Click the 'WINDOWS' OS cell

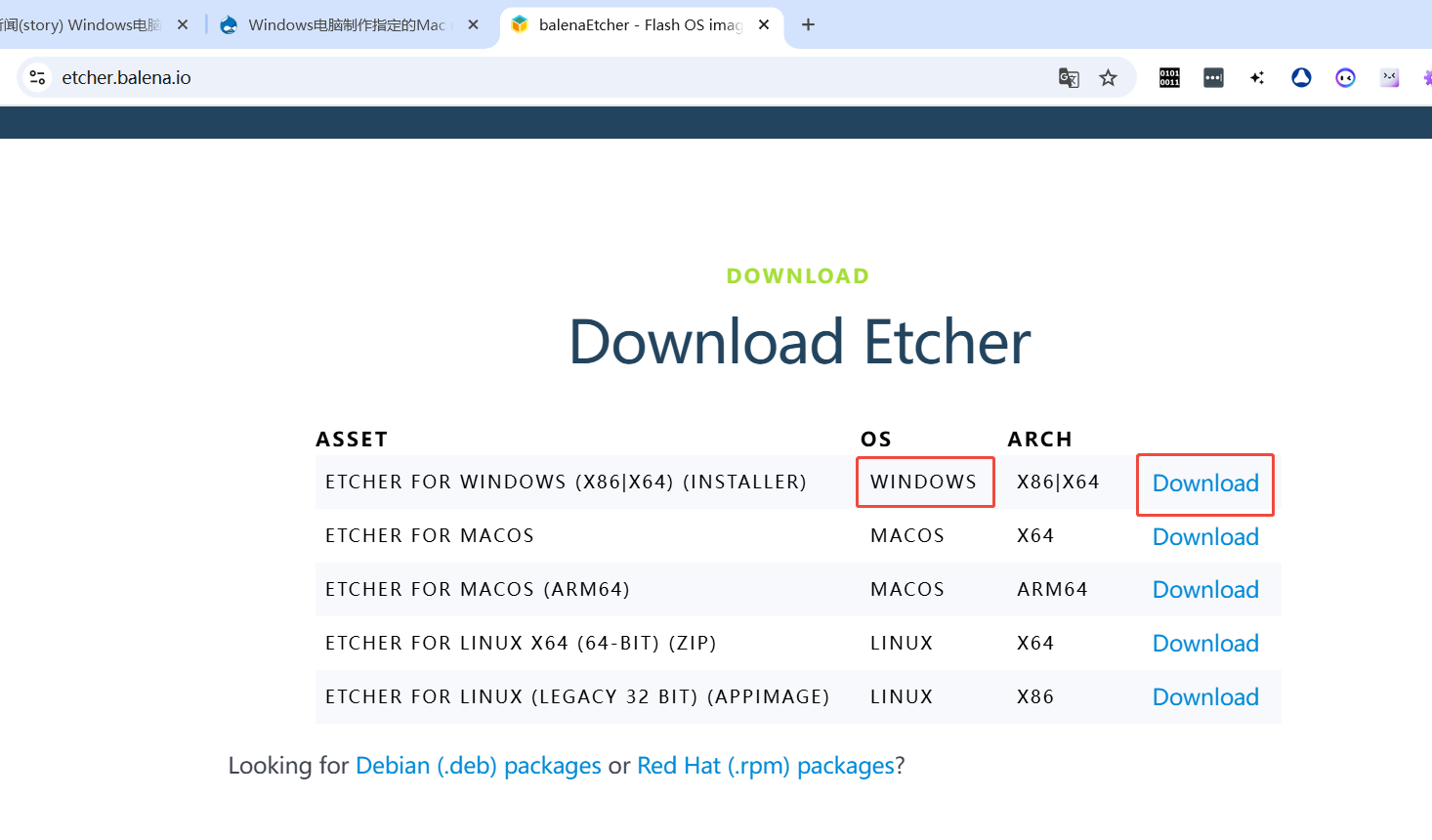[924, 482]
